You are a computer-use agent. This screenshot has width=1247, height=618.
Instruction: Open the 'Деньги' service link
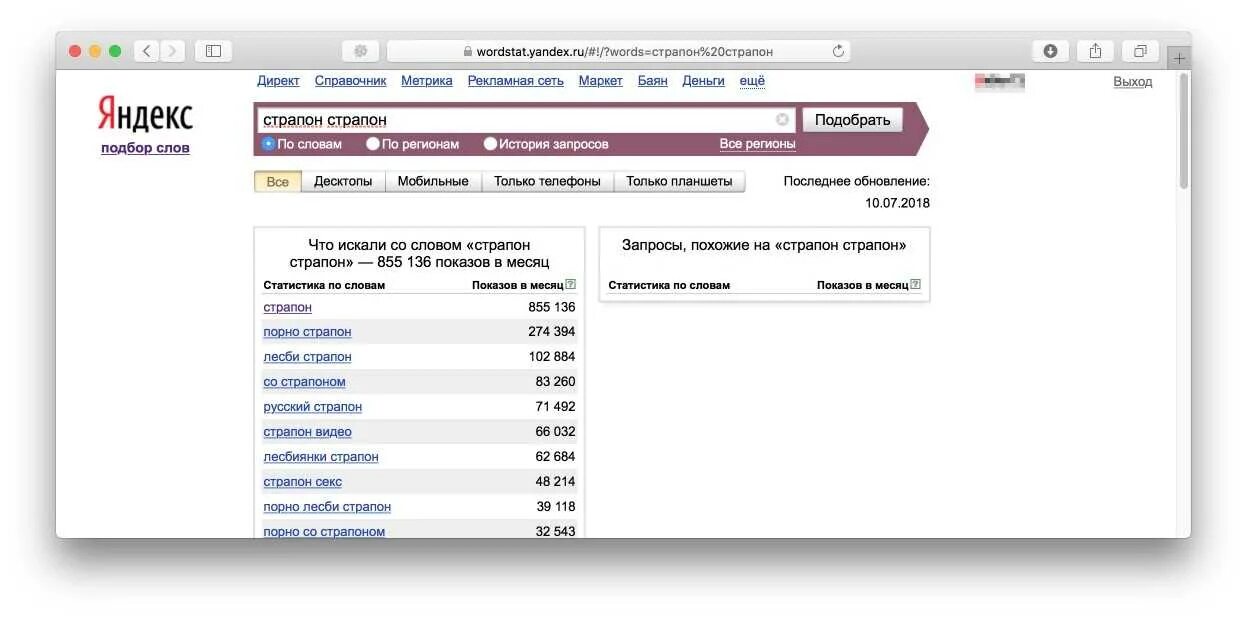click(704, 81)
